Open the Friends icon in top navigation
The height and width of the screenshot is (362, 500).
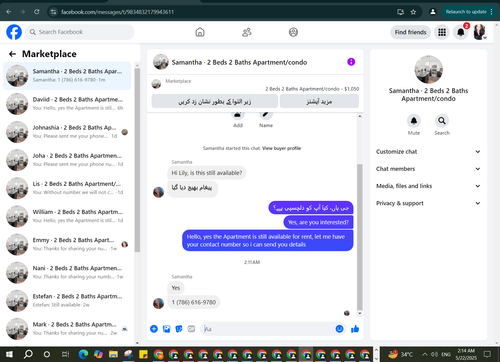pos(247,32)
